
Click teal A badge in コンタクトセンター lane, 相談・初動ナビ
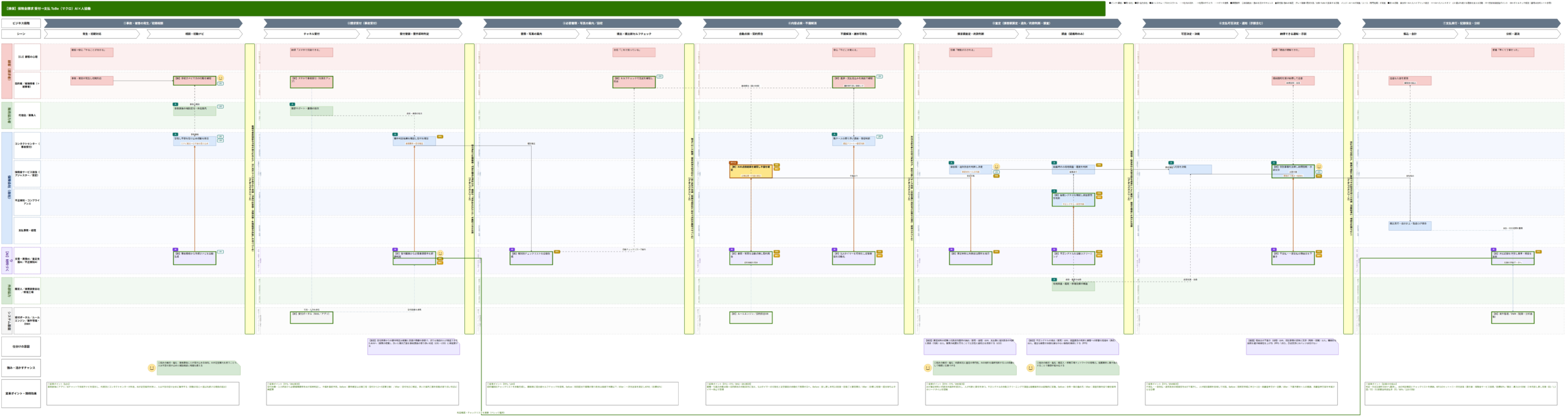tap(176, 134)
